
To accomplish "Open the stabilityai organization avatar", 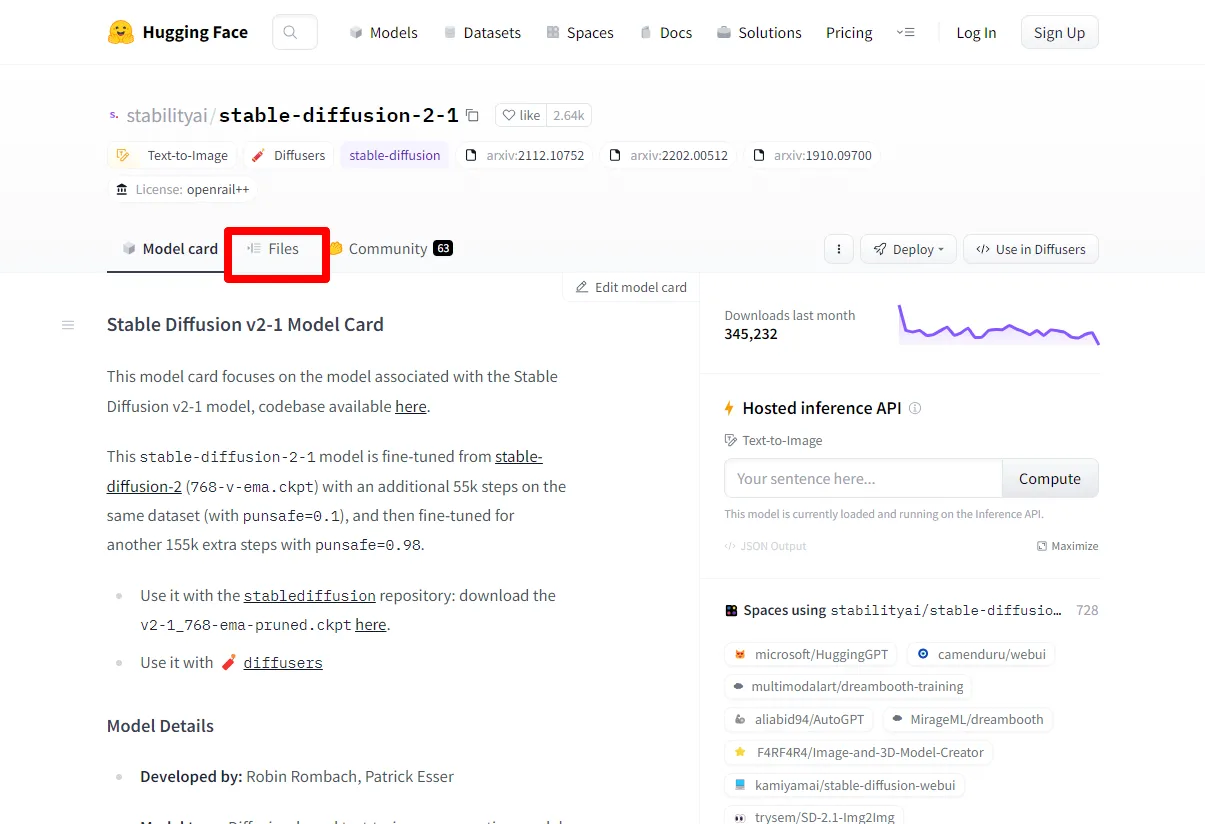I will (114, 115).
